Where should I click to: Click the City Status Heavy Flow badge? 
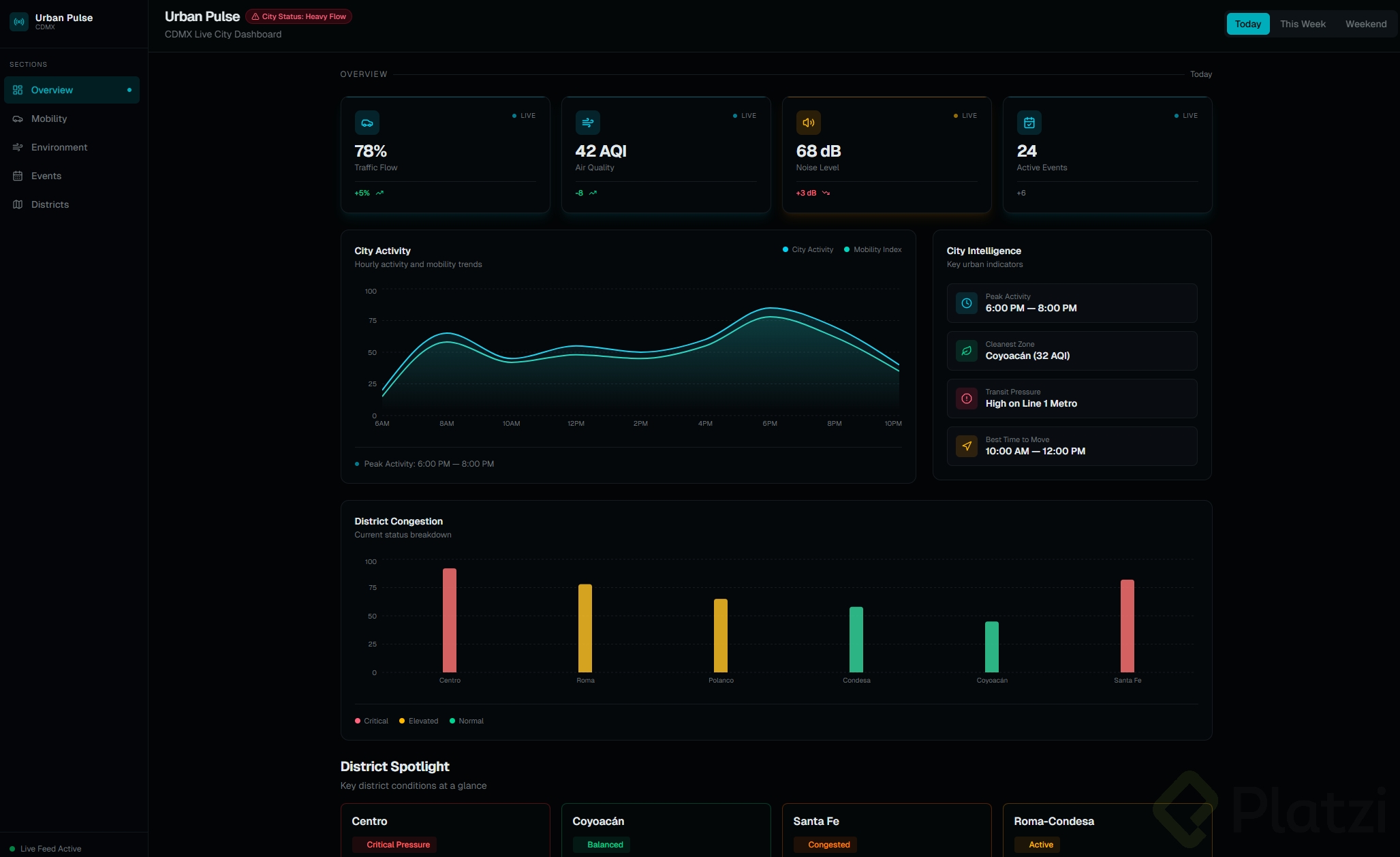tap(298, 16)
